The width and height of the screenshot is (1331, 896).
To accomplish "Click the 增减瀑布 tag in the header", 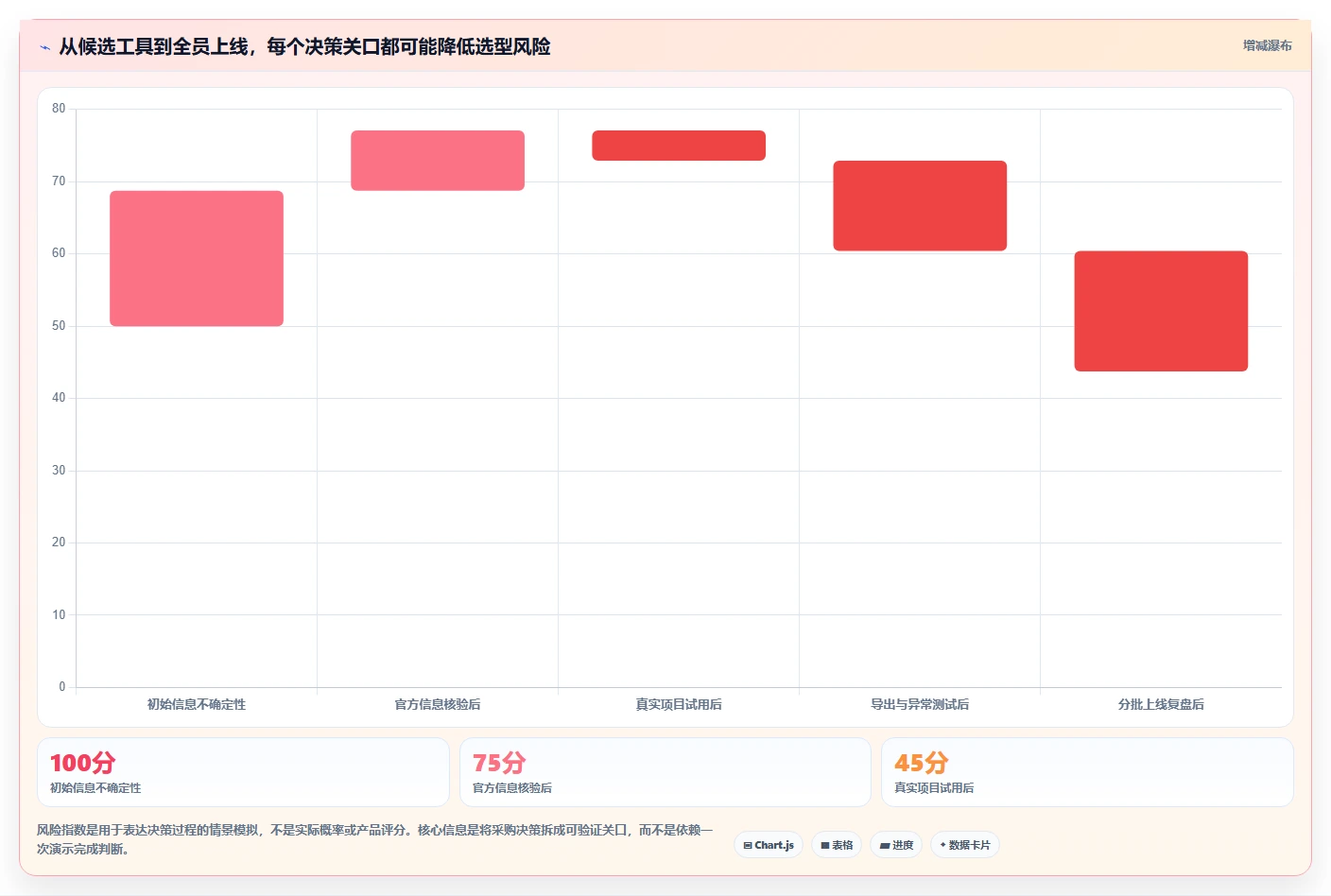I will click(1267, 45).
